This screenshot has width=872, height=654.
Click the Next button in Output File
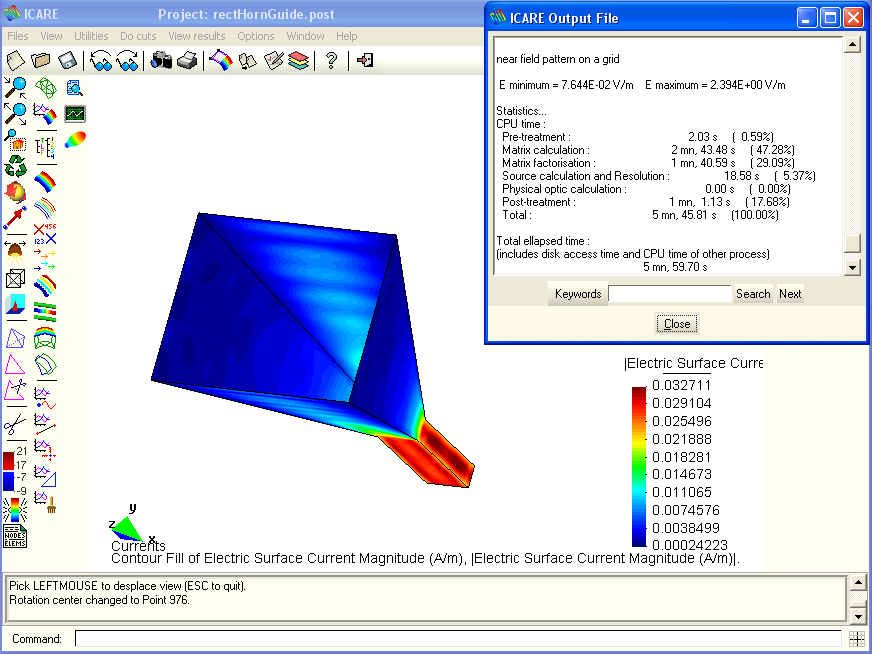coord(790,294)
